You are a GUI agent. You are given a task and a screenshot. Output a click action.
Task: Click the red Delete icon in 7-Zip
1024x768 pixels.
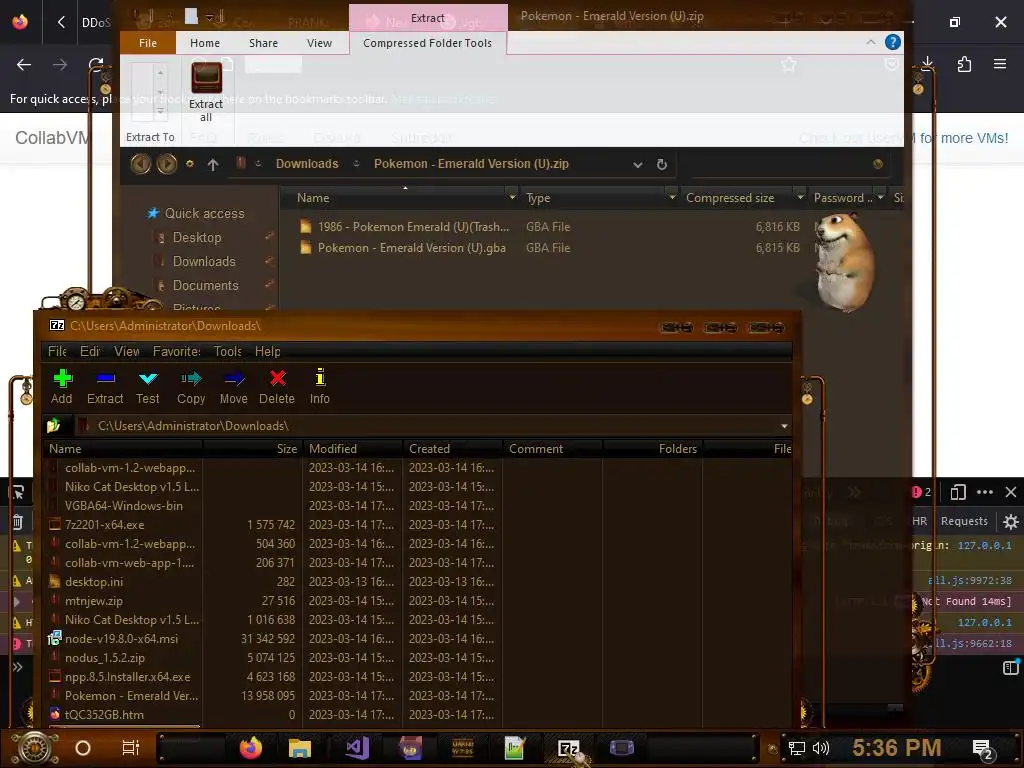pos(278,378)
